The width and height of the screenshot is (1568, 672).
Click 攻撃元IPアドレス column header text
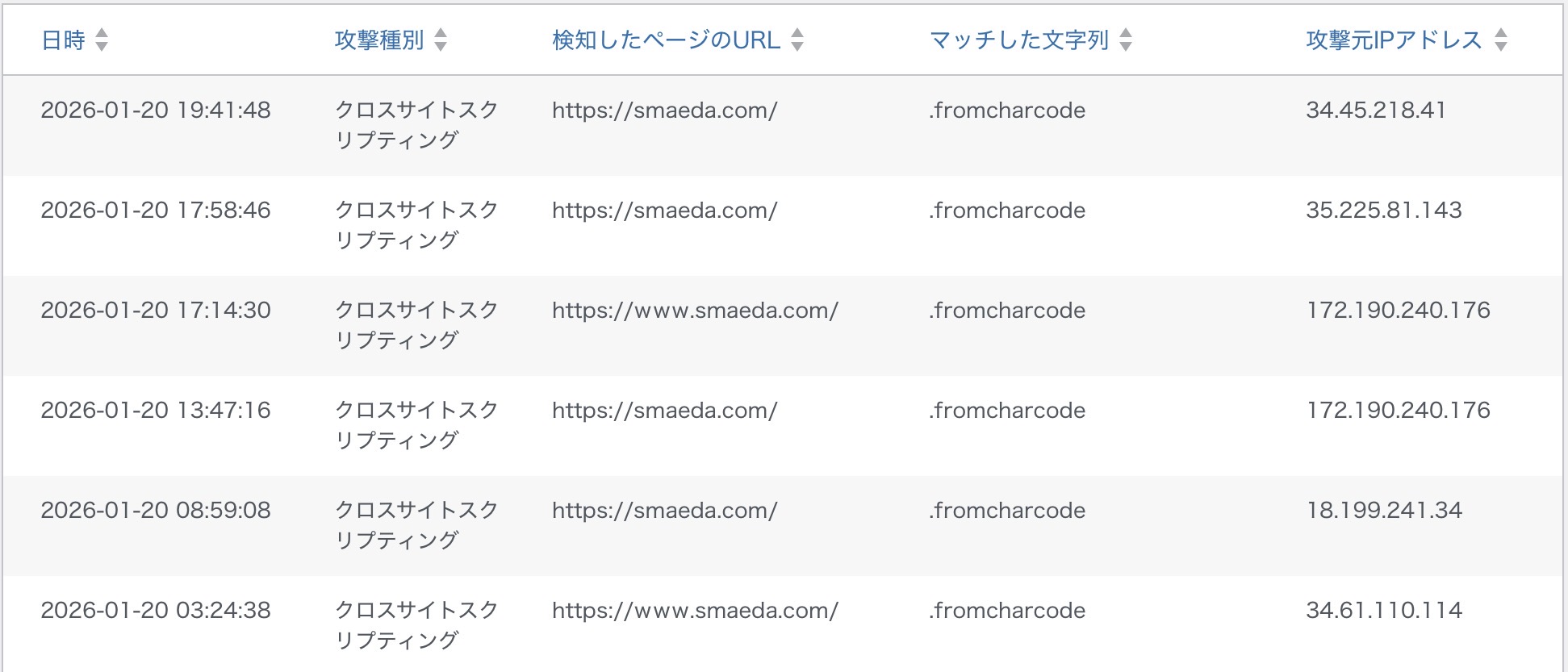pyautogui.click(x=1394, y=40)
